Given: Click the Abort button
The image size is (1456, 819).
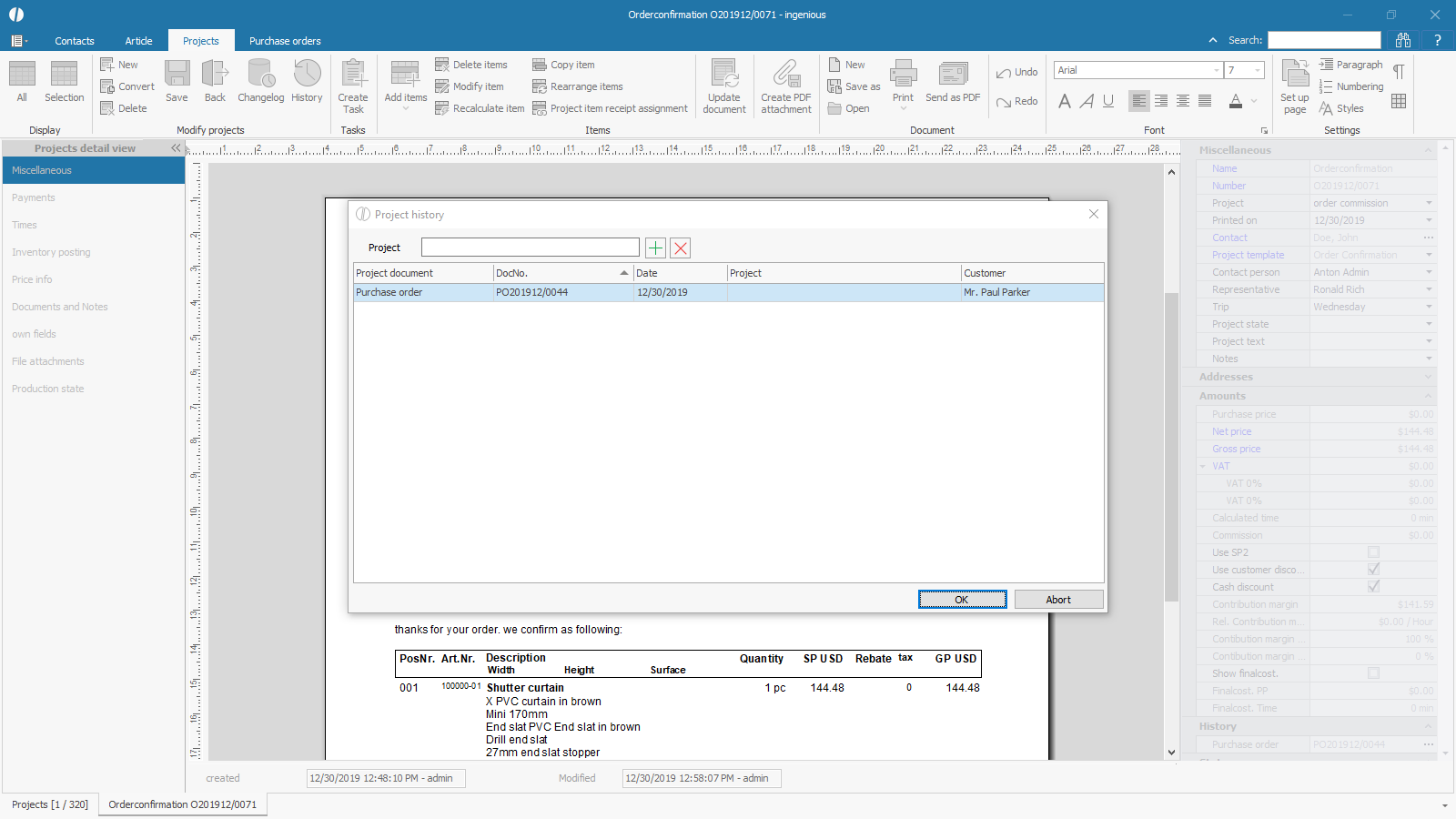Looking at the screenshot, I should pos(1058,600).
